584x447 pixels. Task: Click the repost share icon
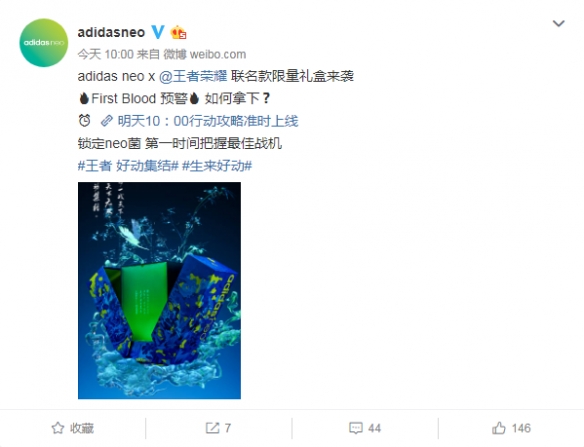212,428
